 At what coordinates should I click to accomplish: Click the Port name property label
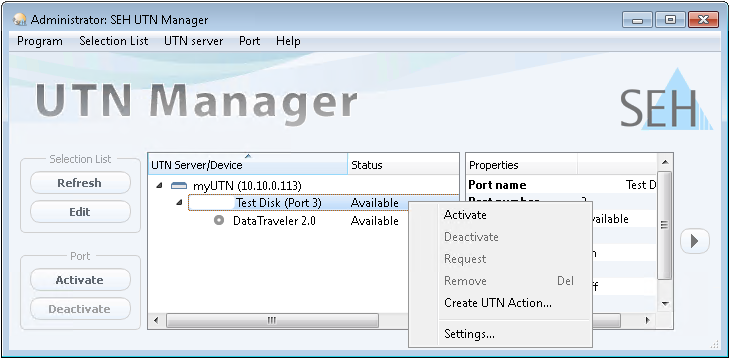[497, 185]
